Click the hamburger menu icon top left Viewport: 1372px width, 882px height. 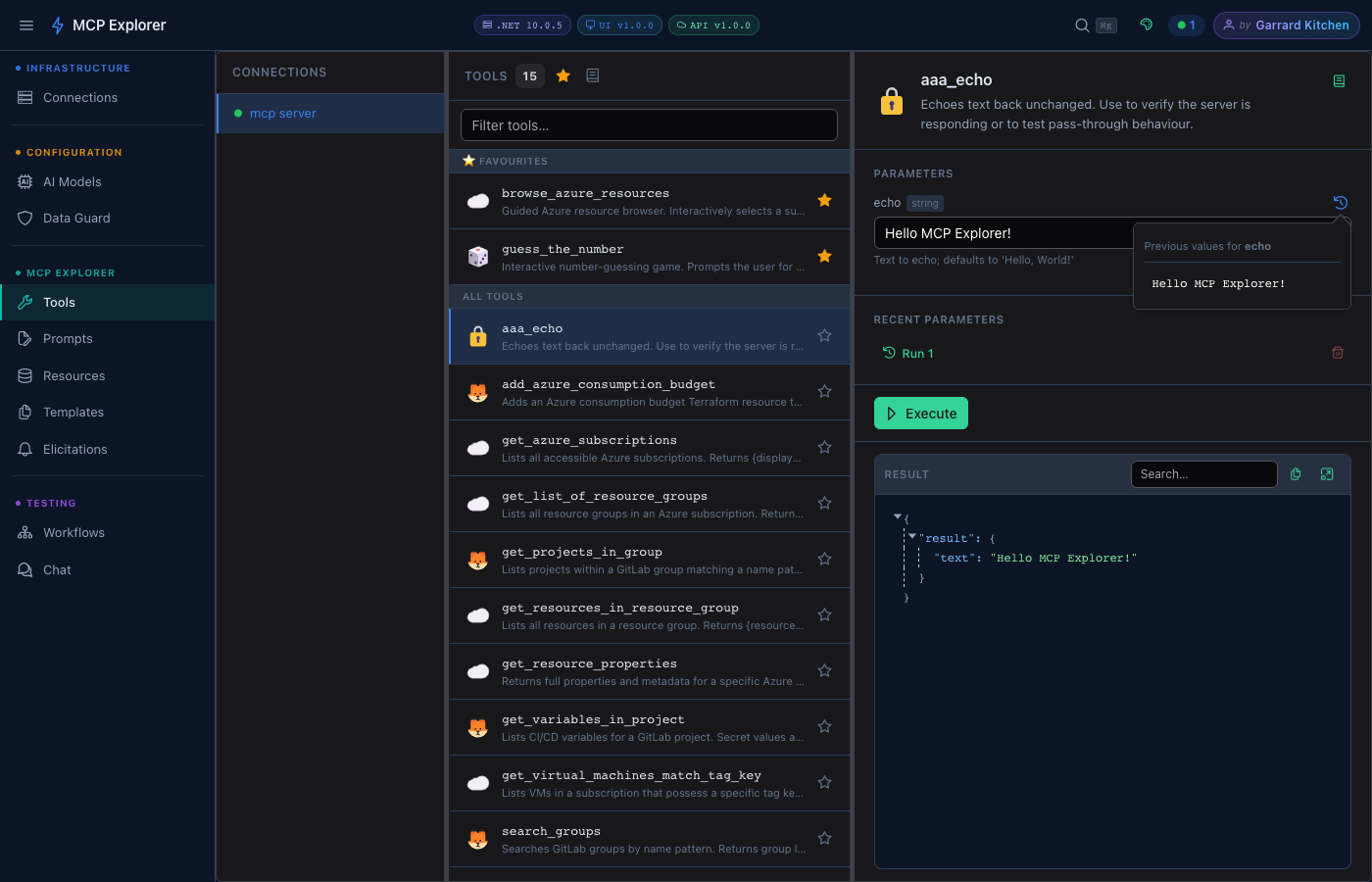point(26,24)
